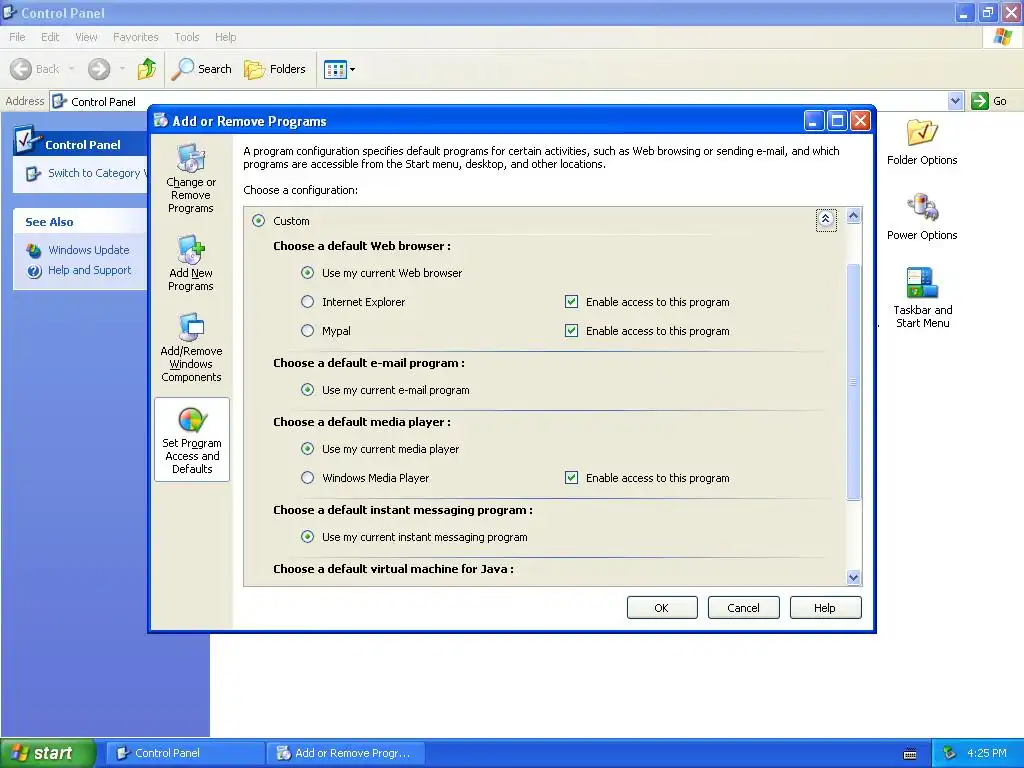
Task: Select Mypal as default browser
Action: [x=308, y=331]
